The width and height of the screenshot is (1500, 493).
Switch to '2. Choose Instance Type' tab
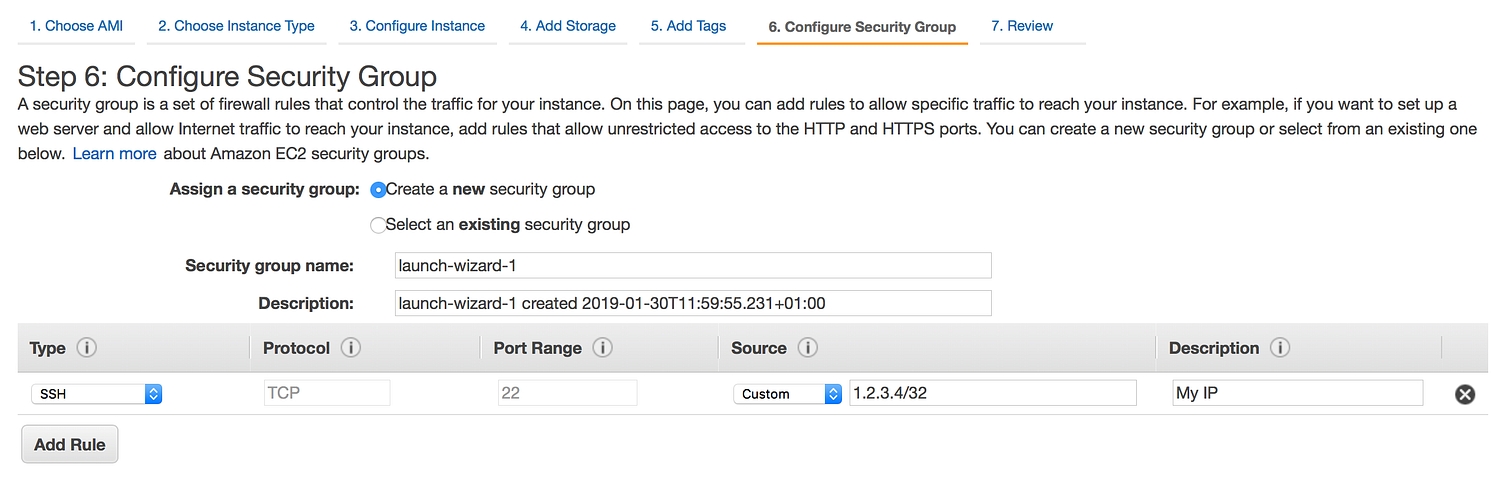point(236,26)
